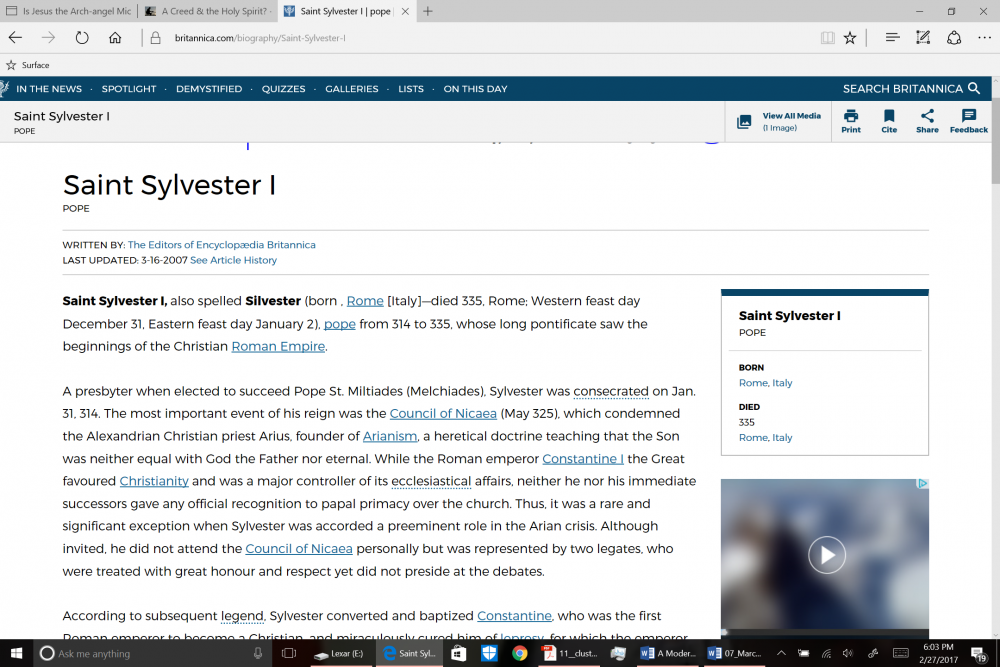Click the Search Britannica magnifier
Image resolution: width=1000 pixels, height=667 pixels.
(x=974, y=88)
